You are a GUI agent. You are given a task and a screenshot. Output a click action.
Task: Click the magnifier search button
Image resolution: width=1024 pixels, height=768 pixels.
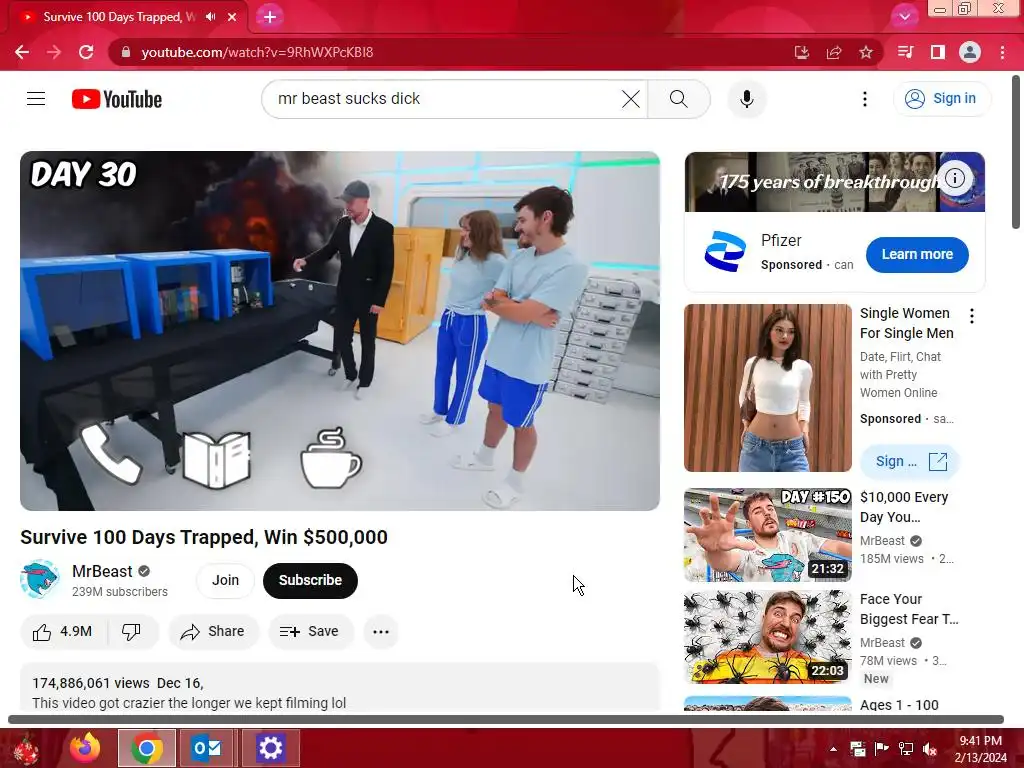pyautogui.click(x=679, y=99)
